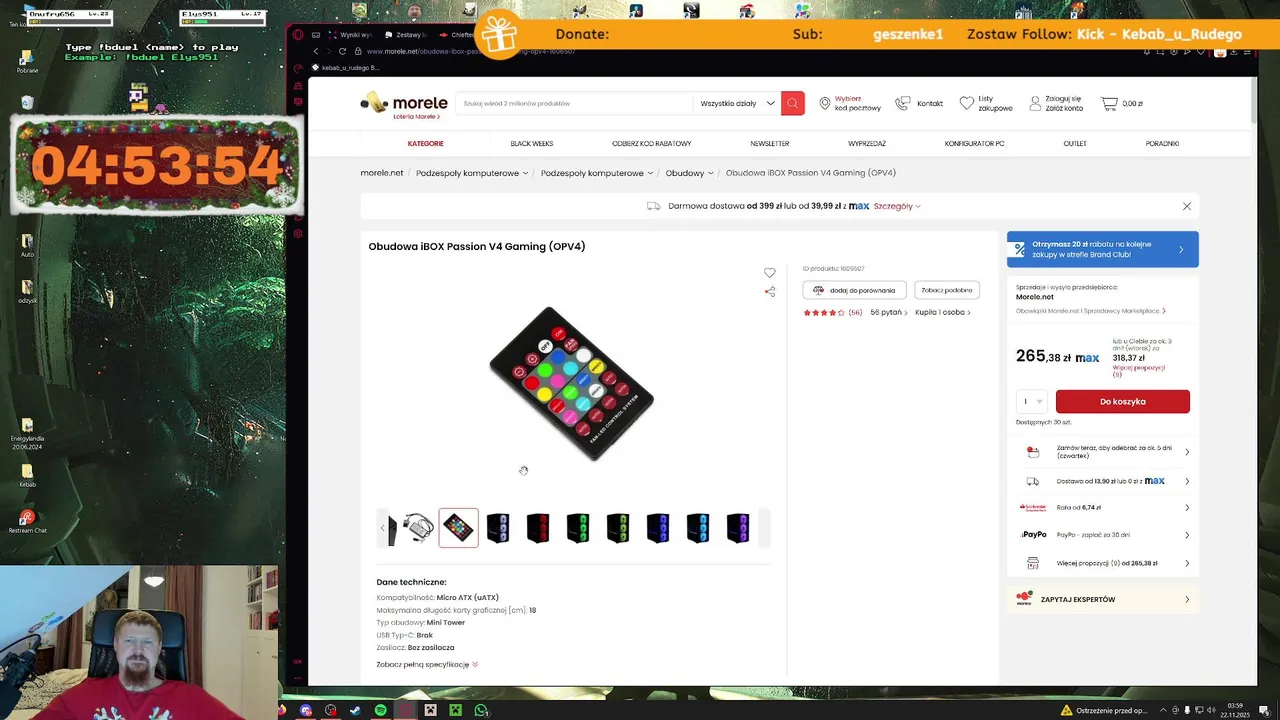
Task: Open the Ostrzeżenie przed op... tray notification
Action: pos(1104,710)
